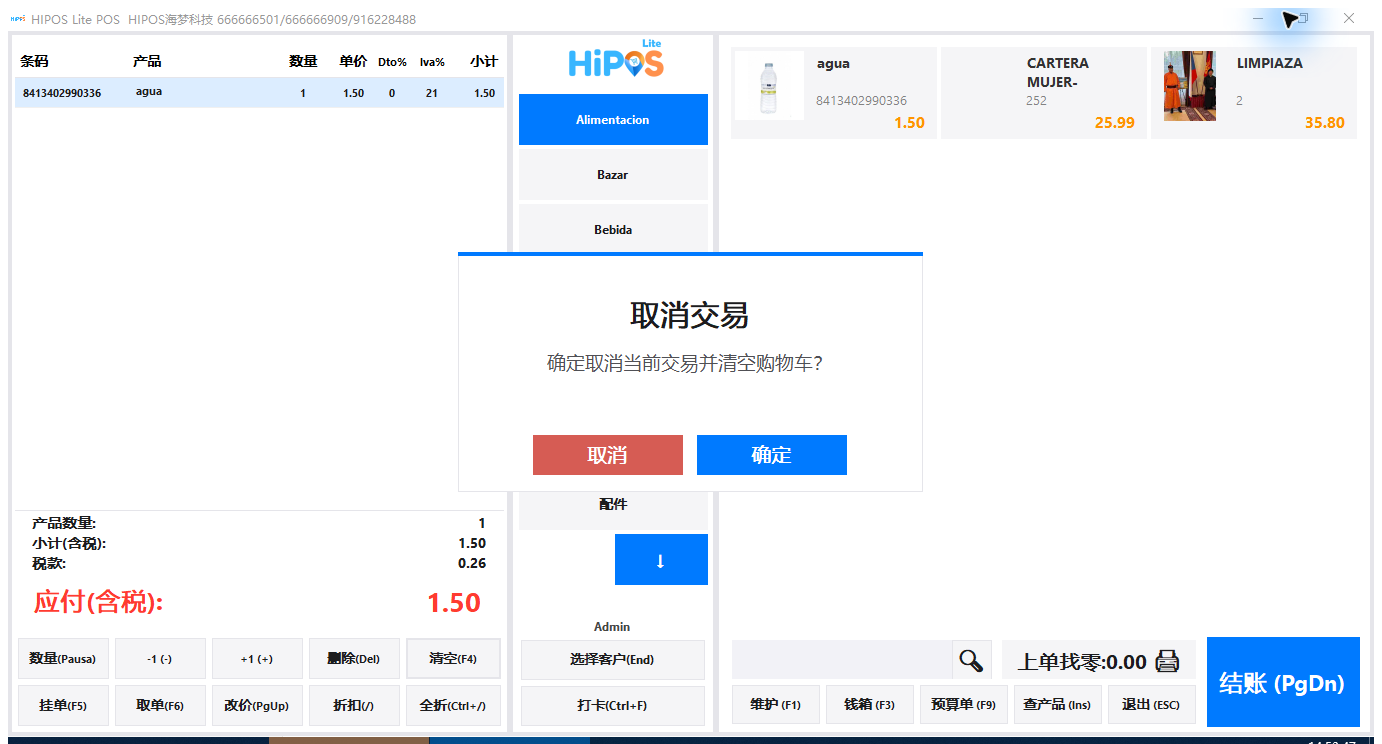Click the 单价 column header
The height and width of the screenshot is (744, 1382).
pos(353,61)
